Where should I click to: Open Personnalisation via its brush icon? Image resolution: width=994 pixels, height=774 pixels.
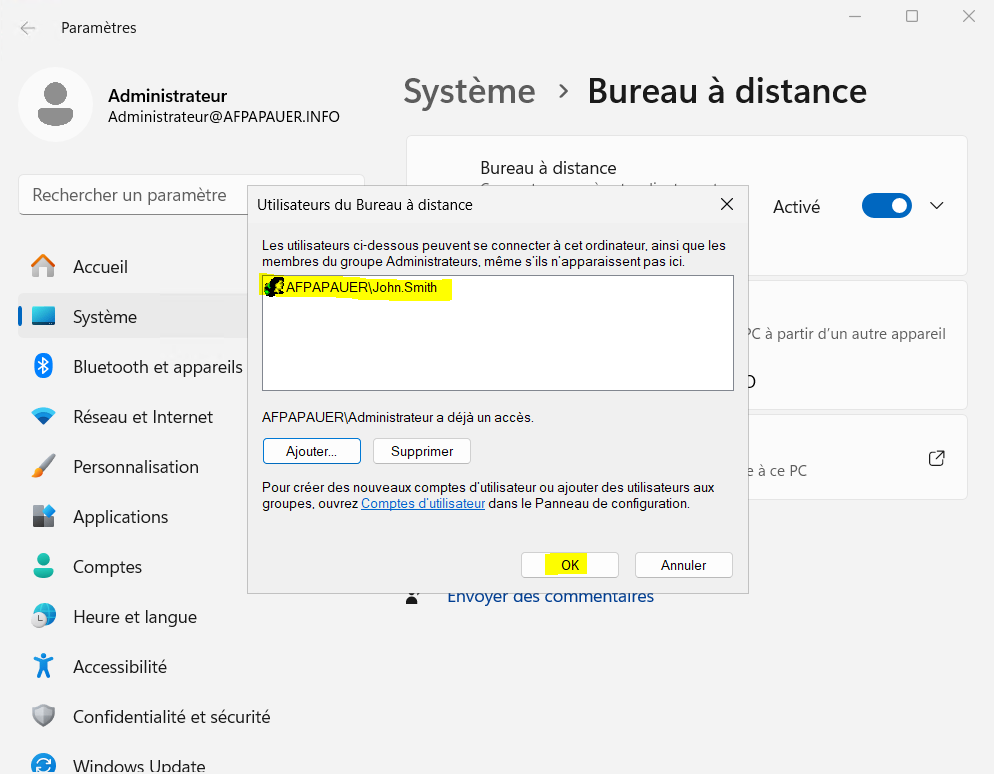43,466
